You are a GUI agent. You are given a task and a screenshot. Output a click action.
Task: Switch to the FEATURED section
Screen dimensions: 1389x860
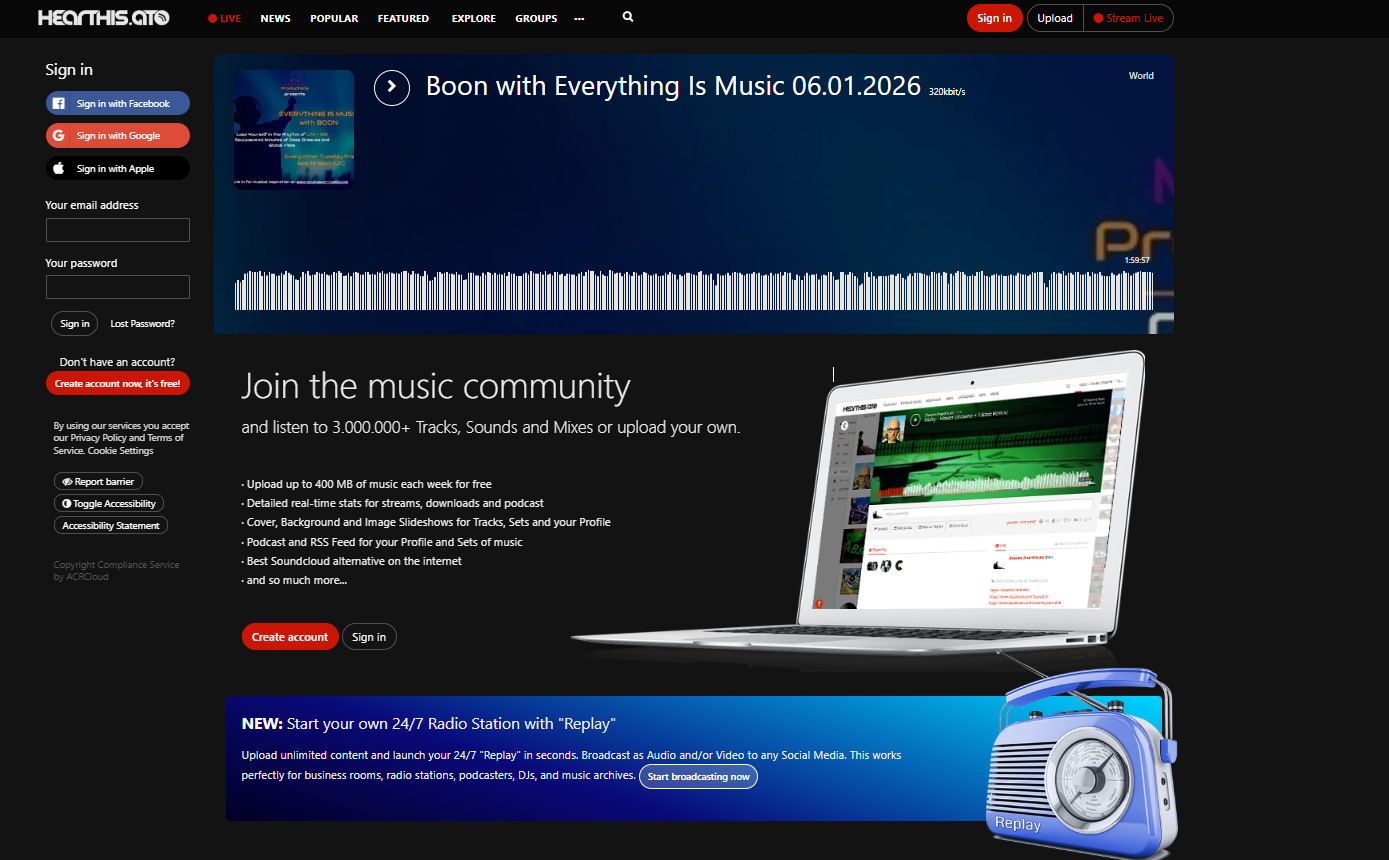[403, 18]
